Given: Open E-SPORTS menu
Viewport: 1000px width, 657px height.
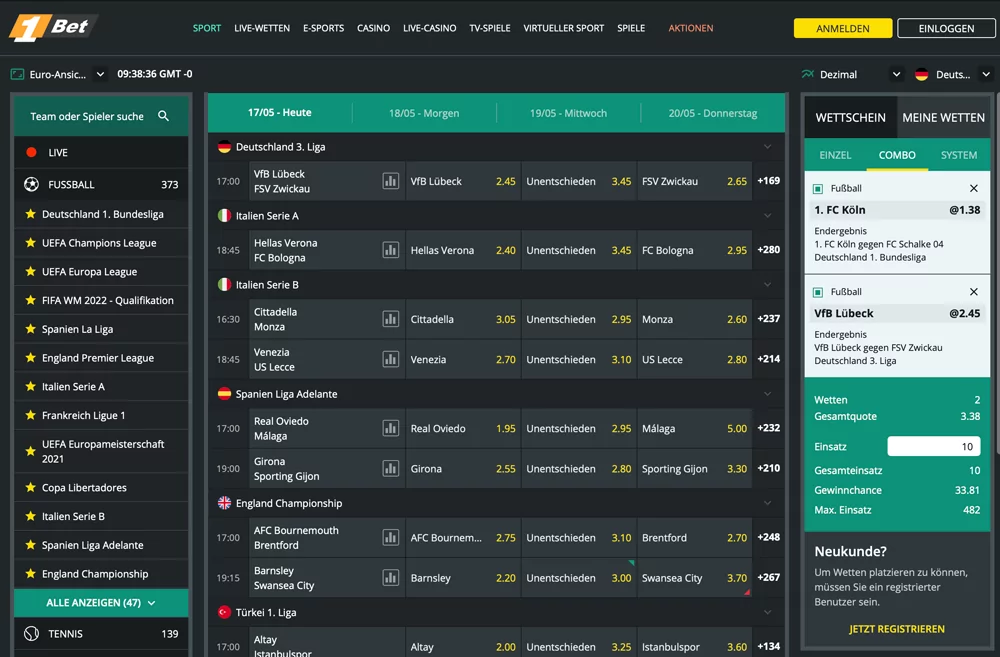Looking at the screenshot, I should [x=323, y=28].
